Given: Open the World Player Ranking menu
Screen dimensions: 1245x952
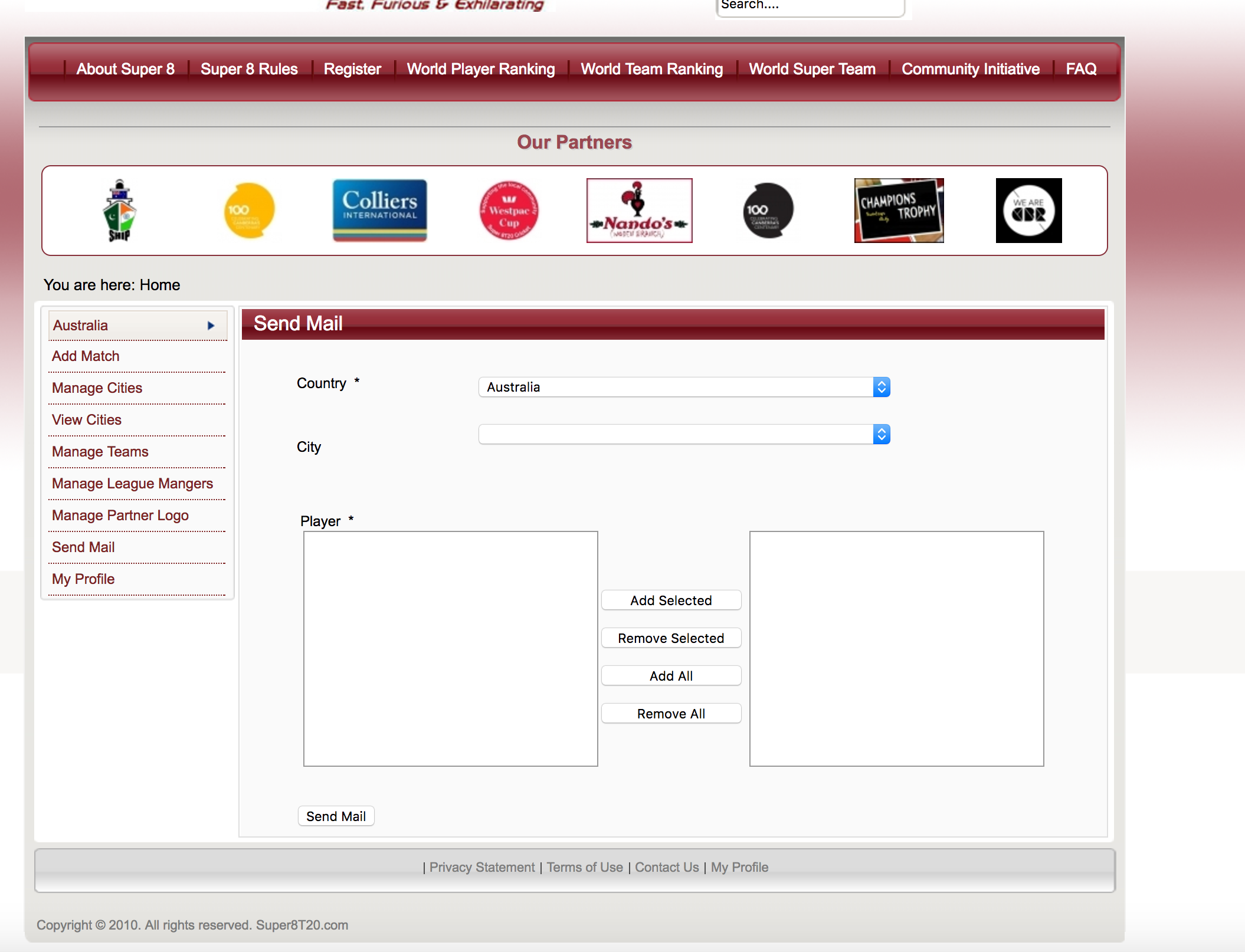Looking at the screenshot, I should pos(481,69).
